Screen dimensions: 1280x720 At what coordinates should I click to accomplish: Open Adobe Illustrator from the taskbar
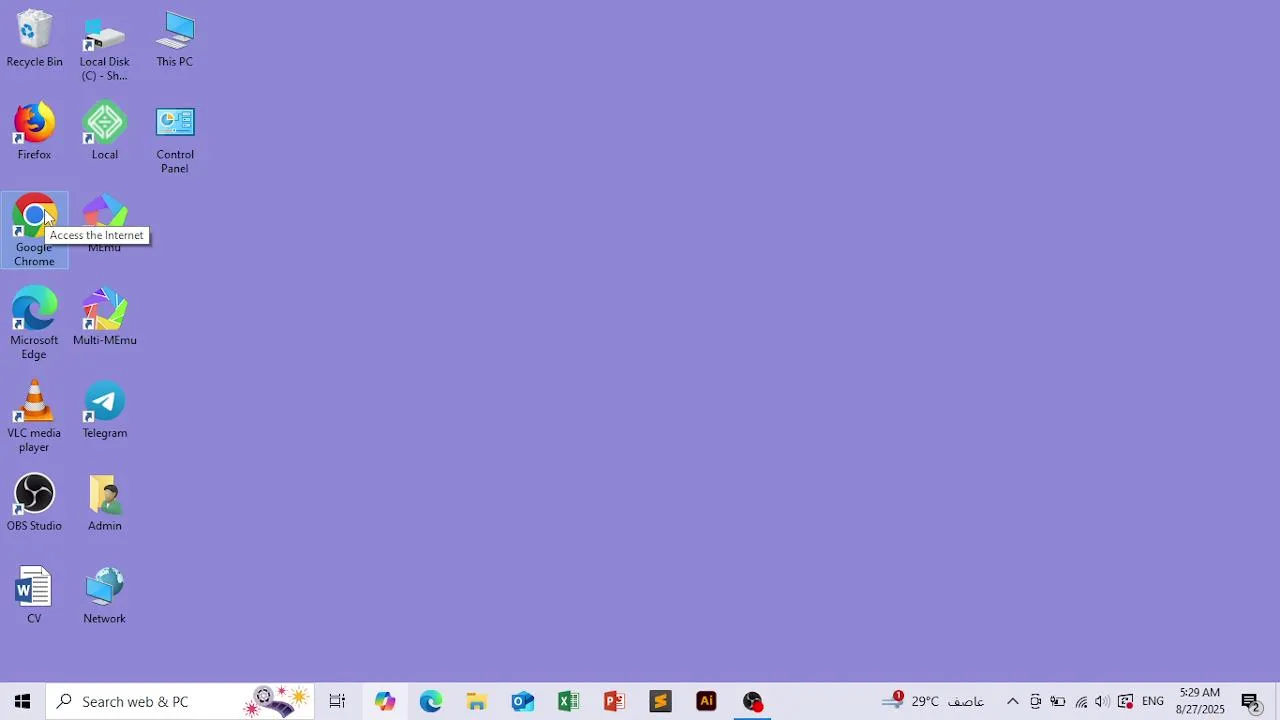tap(707, 701)
